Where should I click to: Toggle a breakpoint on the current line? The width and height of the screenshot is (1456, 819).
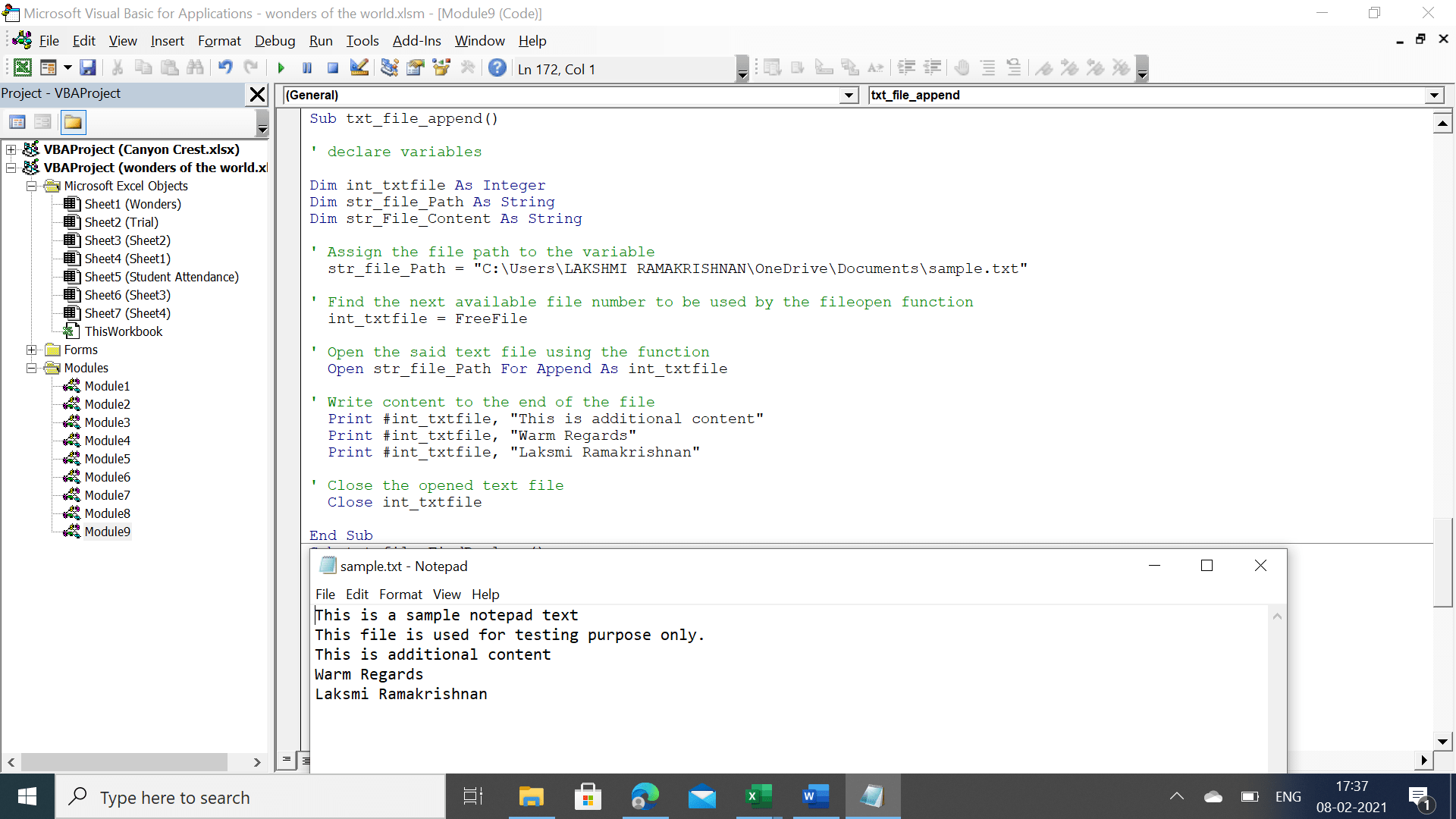(962, 67)
